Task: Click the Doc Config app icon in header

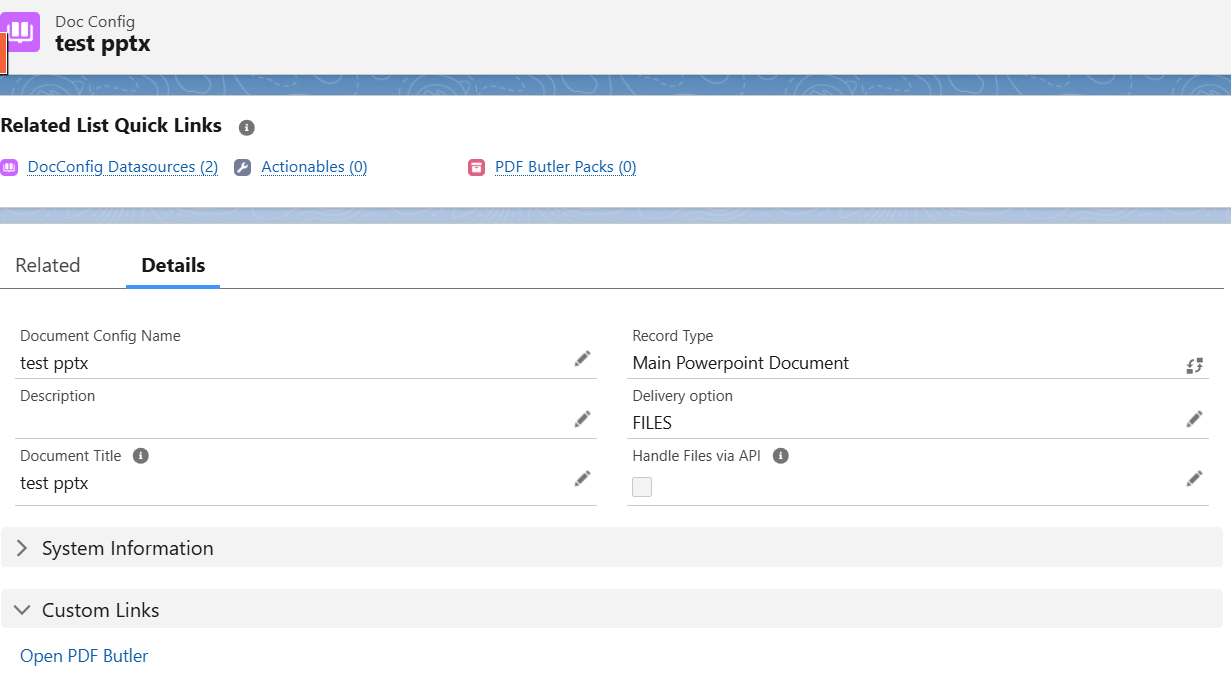Action: [x=20, y=31]
